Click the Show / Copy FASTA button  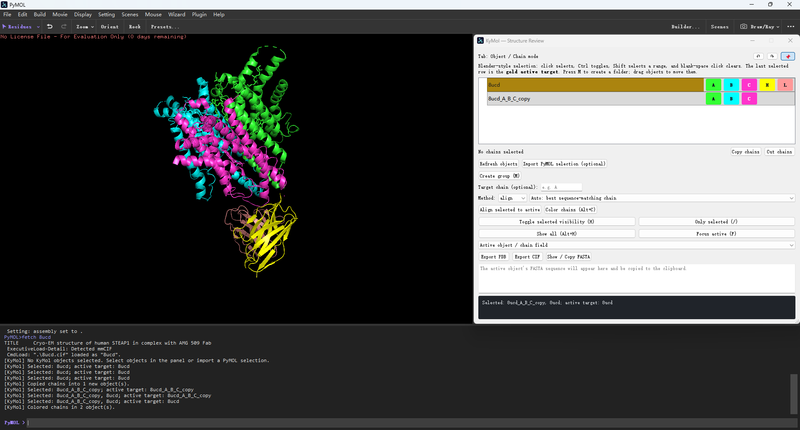[x=568, y=257]
